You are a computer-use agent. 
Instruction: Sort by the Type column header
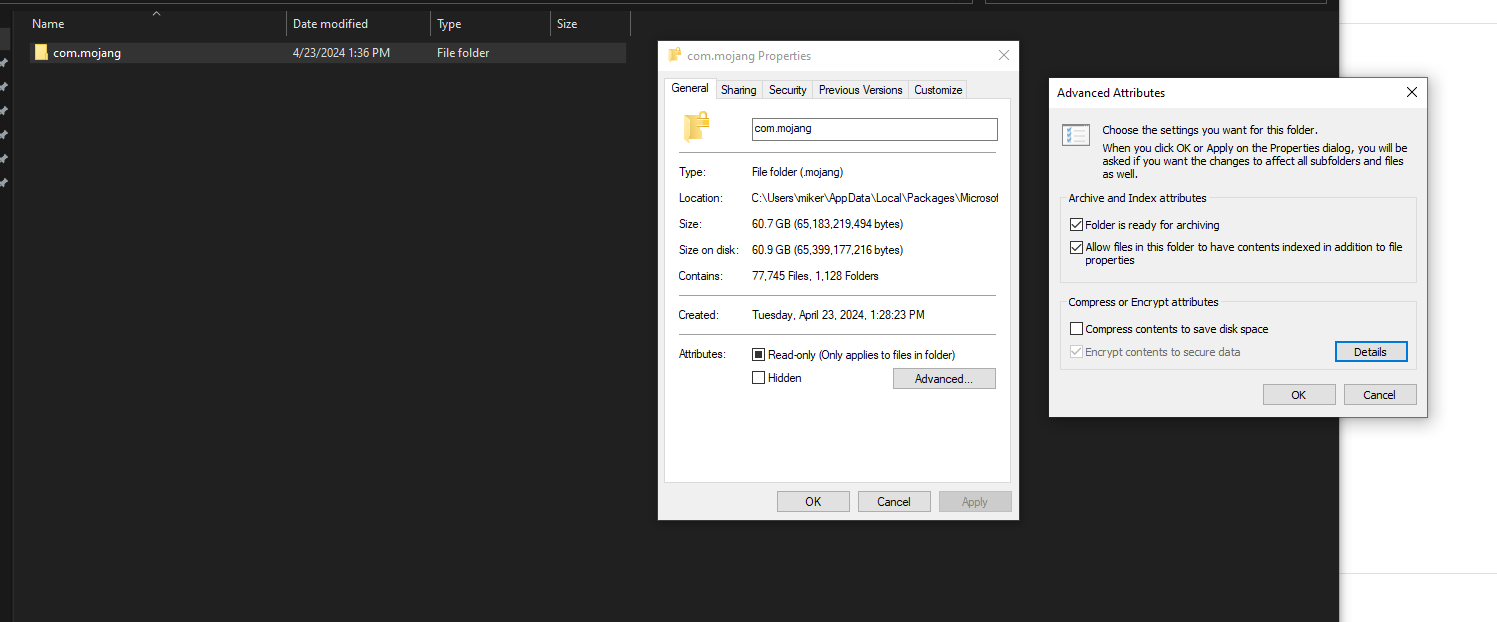click(x=491, y=24)
